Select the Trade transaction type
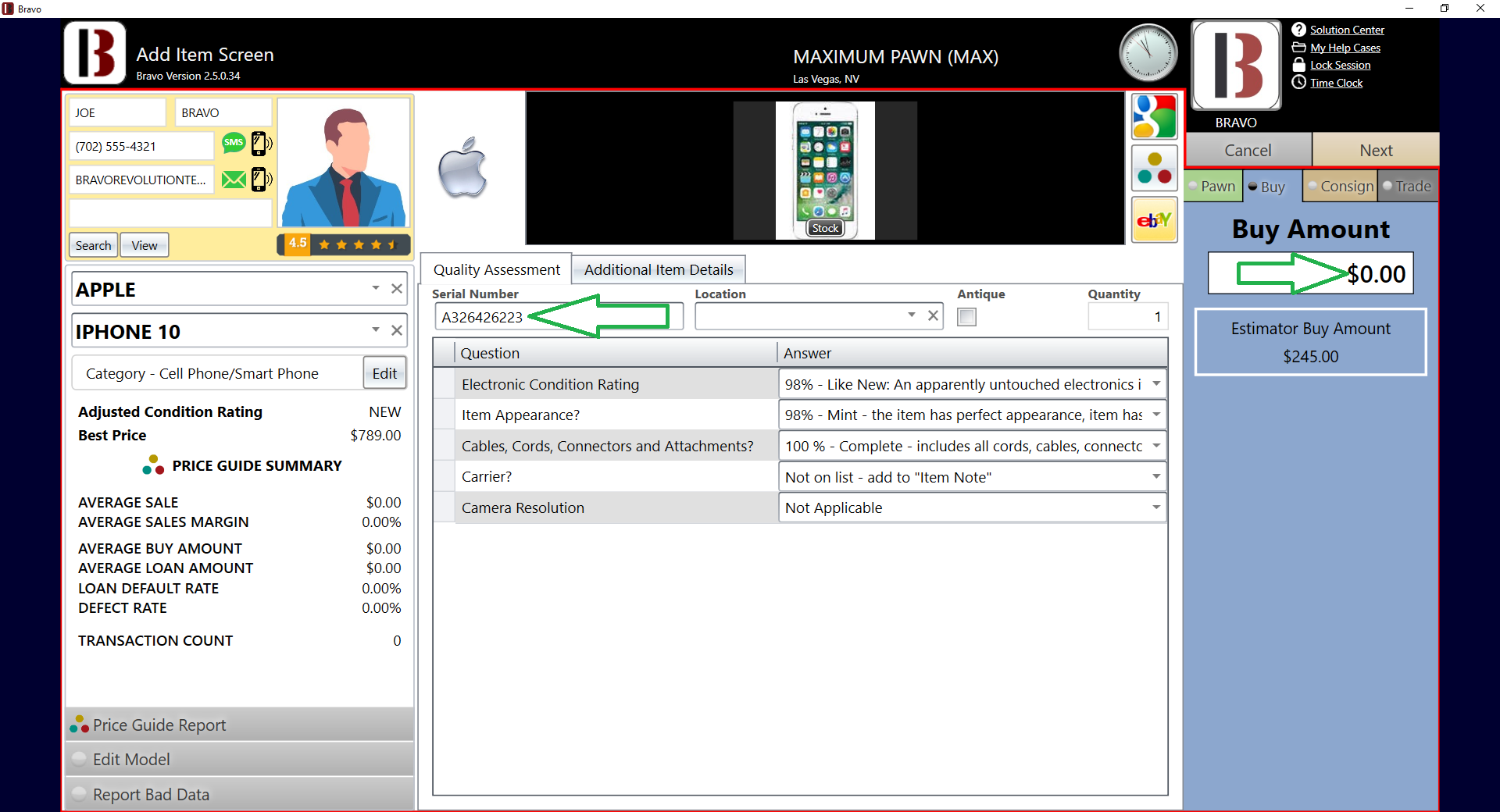 tap(1407, 187)
